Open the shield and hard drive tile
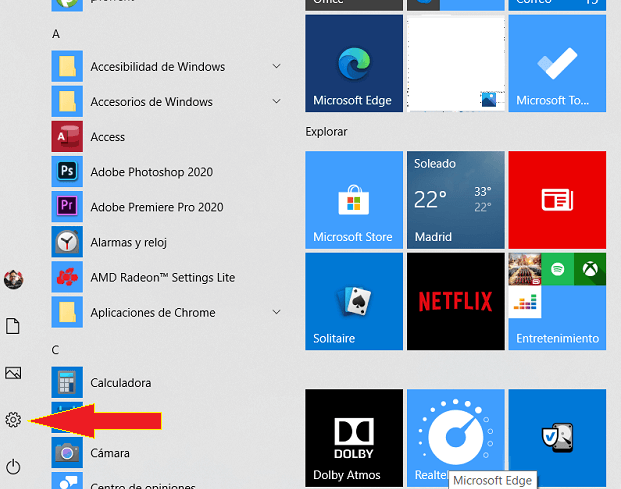Image resolution: width=621 pixels, height=489 pixels. tap(557, 438)
